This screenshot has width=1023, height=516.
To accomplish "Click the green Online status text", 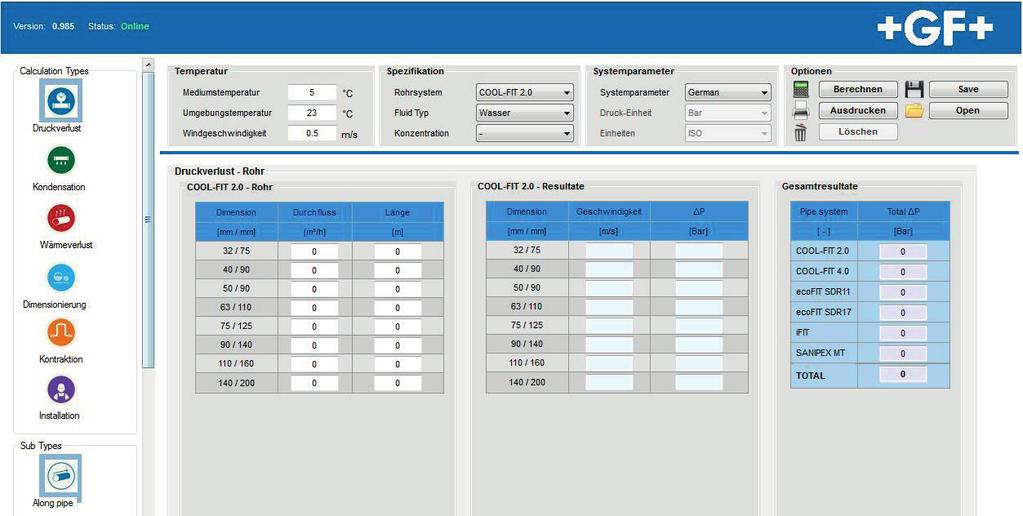I will [x=135, y=27].
